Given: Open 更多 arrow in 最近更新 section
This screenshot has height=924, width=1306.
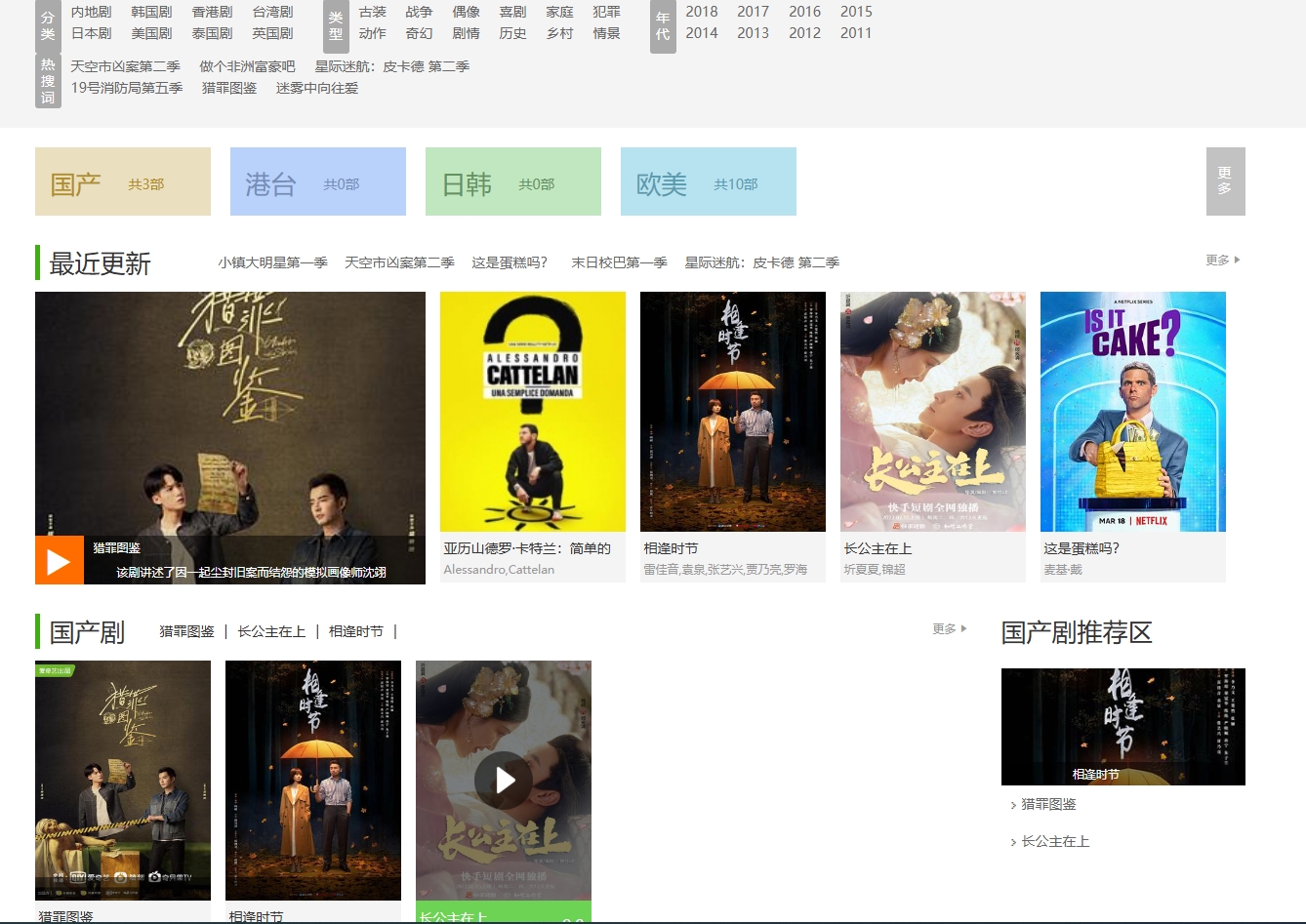Looking at the screenshot, I should tap(1223, 260).
